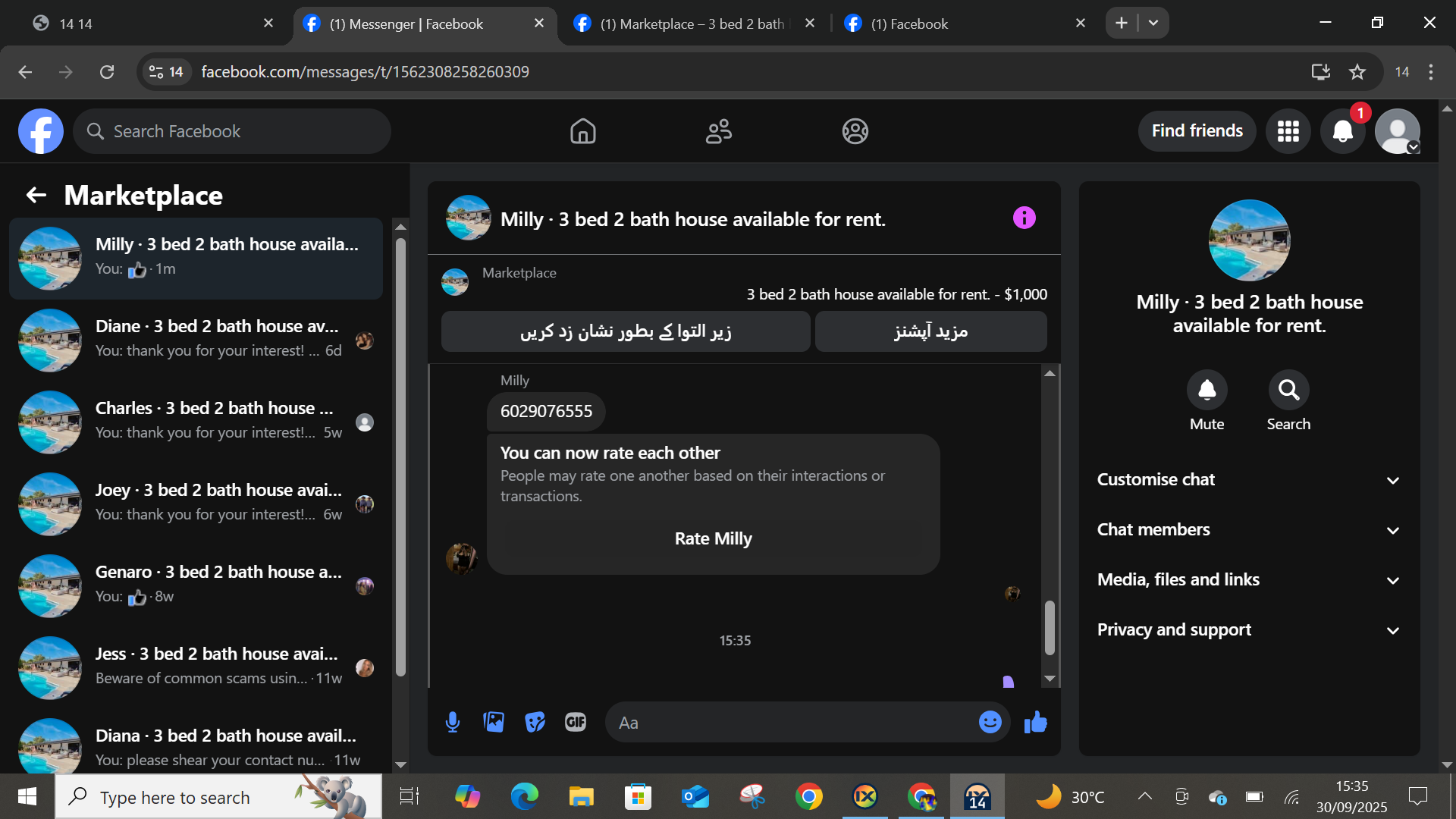Click the listing thumbnail in the right panel
The height and width of the screenshot is (819, 1456).
pos(1250,240)
